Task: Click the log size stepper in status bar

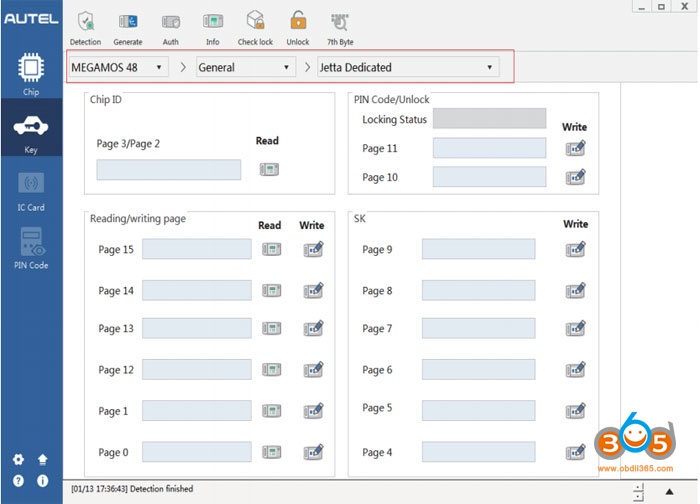Action: click(639, 492)
